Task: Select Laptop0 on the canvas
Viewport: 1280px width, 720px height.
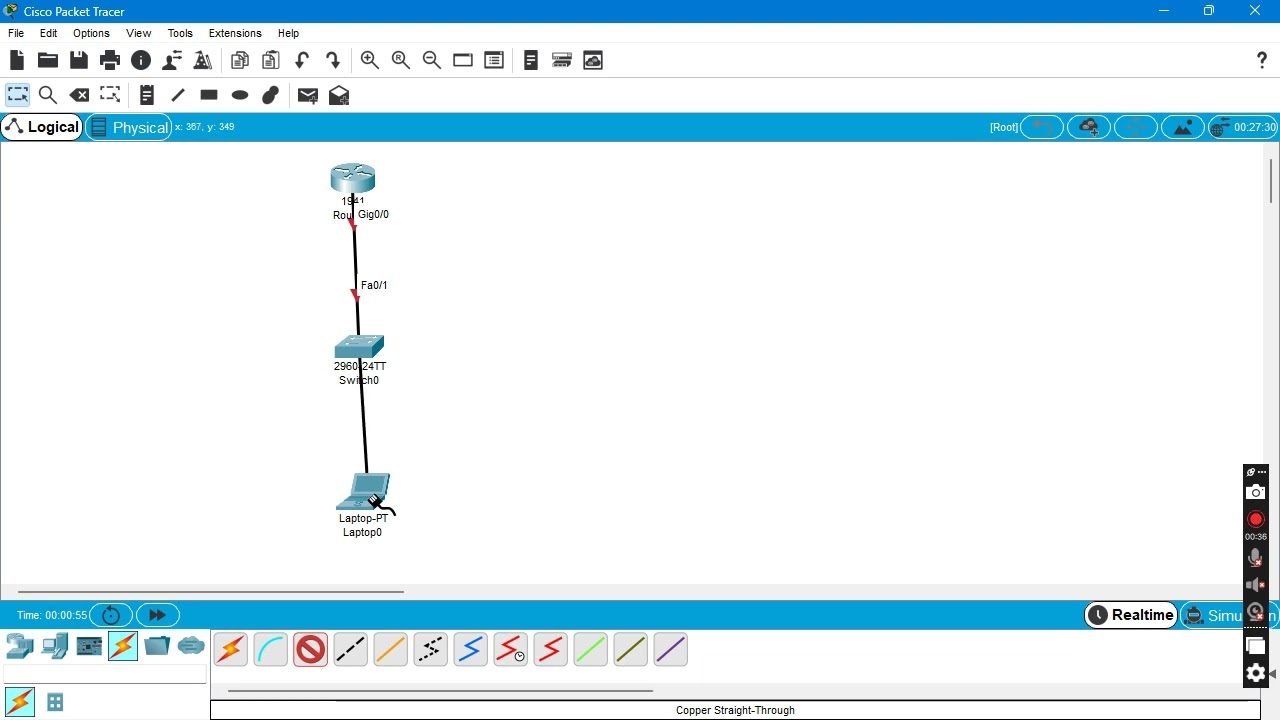Action: [364, 491]
